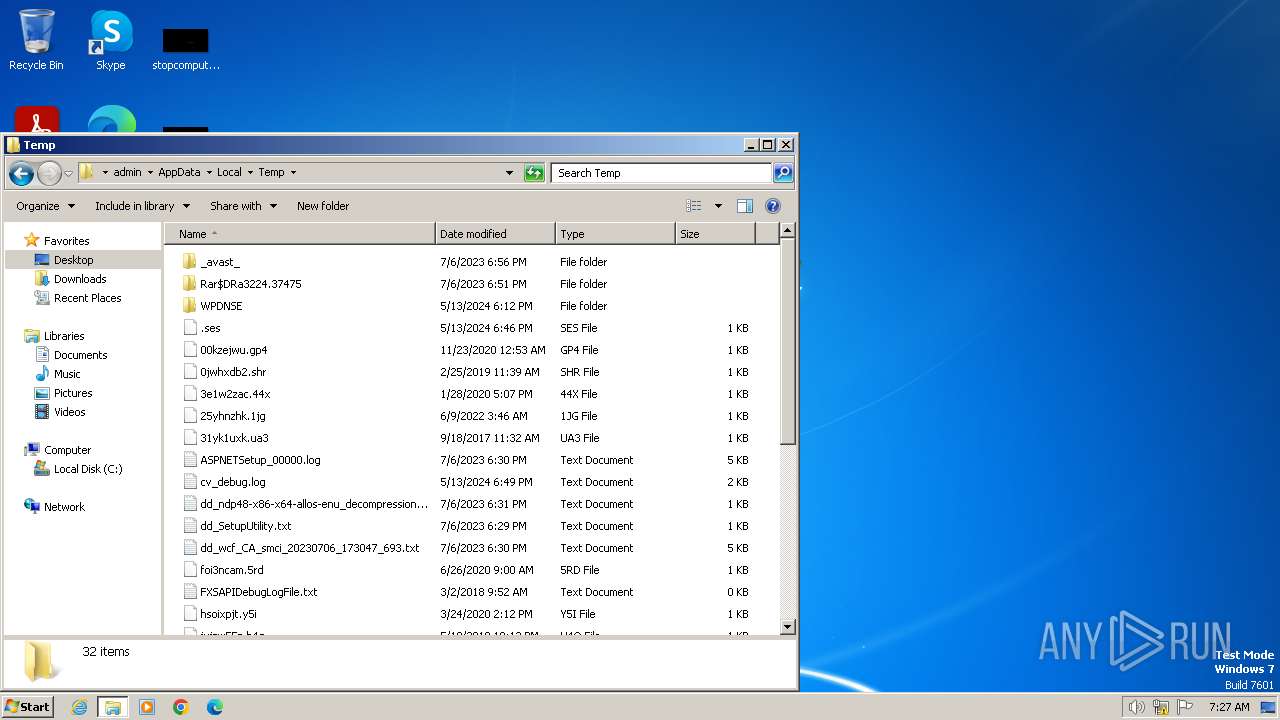Select file 0jwhxdb2.shr
The height and width of the screenshot is (720, 1280).
click(233, 372)
